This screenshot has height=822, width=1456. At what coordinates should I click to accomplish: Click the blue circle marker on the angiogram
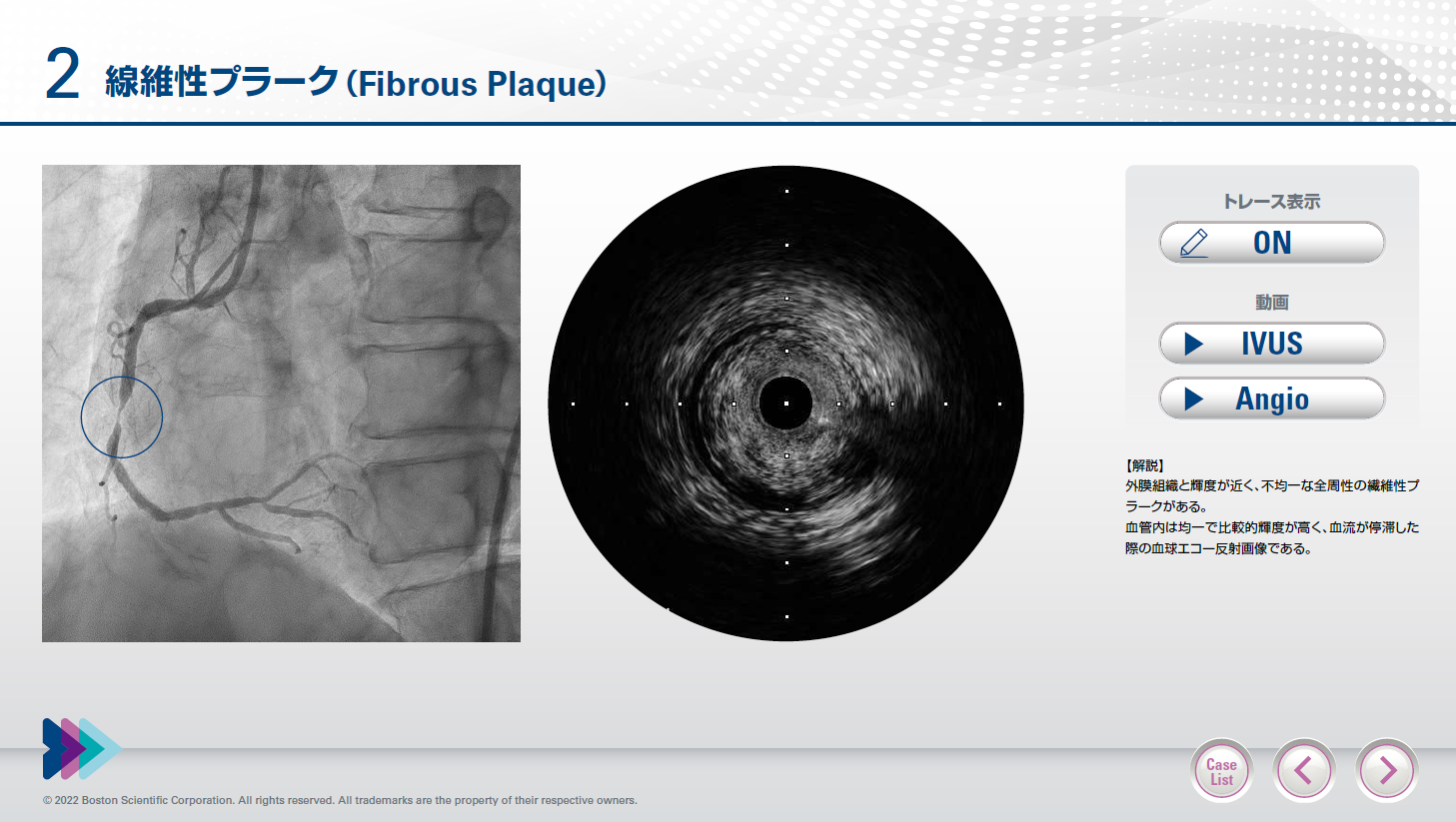coord(122,417)
